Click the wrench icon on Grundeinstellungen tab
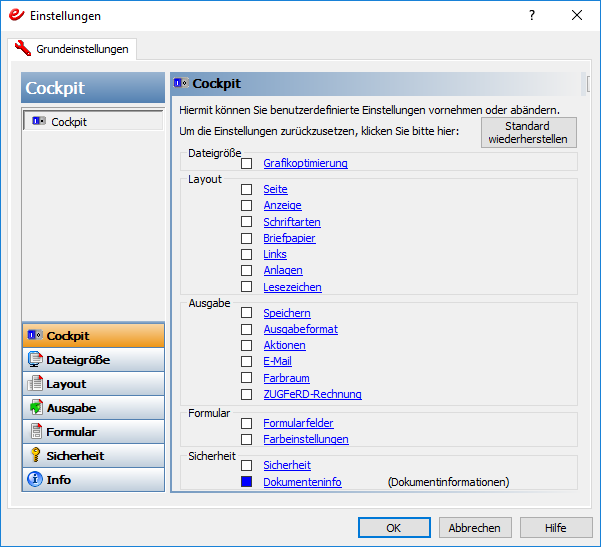 (23, 49)
